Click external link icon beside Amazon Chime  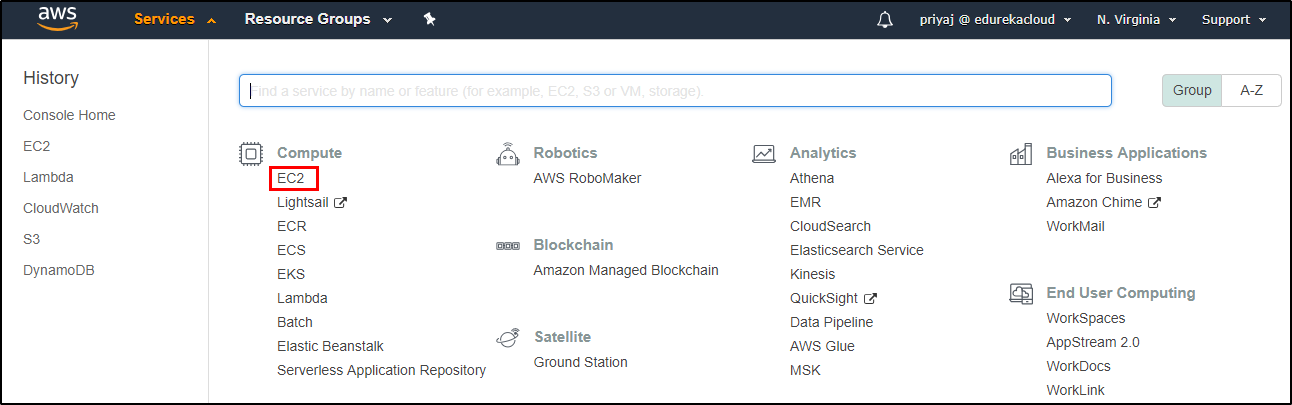click(1154, 202)
